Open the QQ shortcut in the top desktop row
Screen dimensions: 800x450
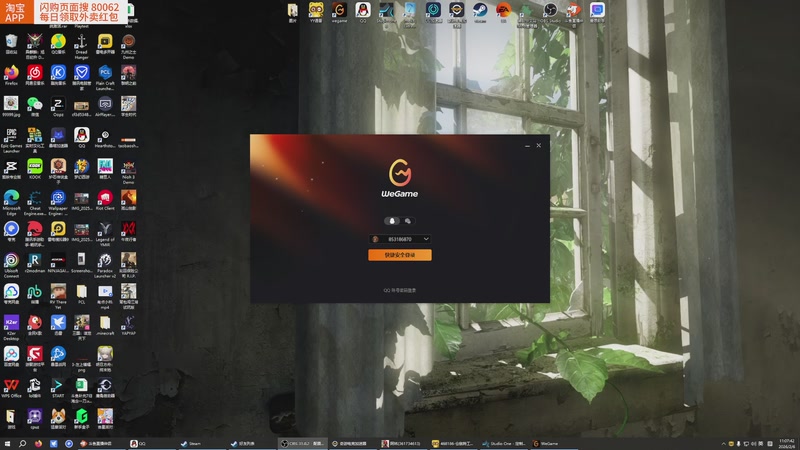click(x=363, y=12)
